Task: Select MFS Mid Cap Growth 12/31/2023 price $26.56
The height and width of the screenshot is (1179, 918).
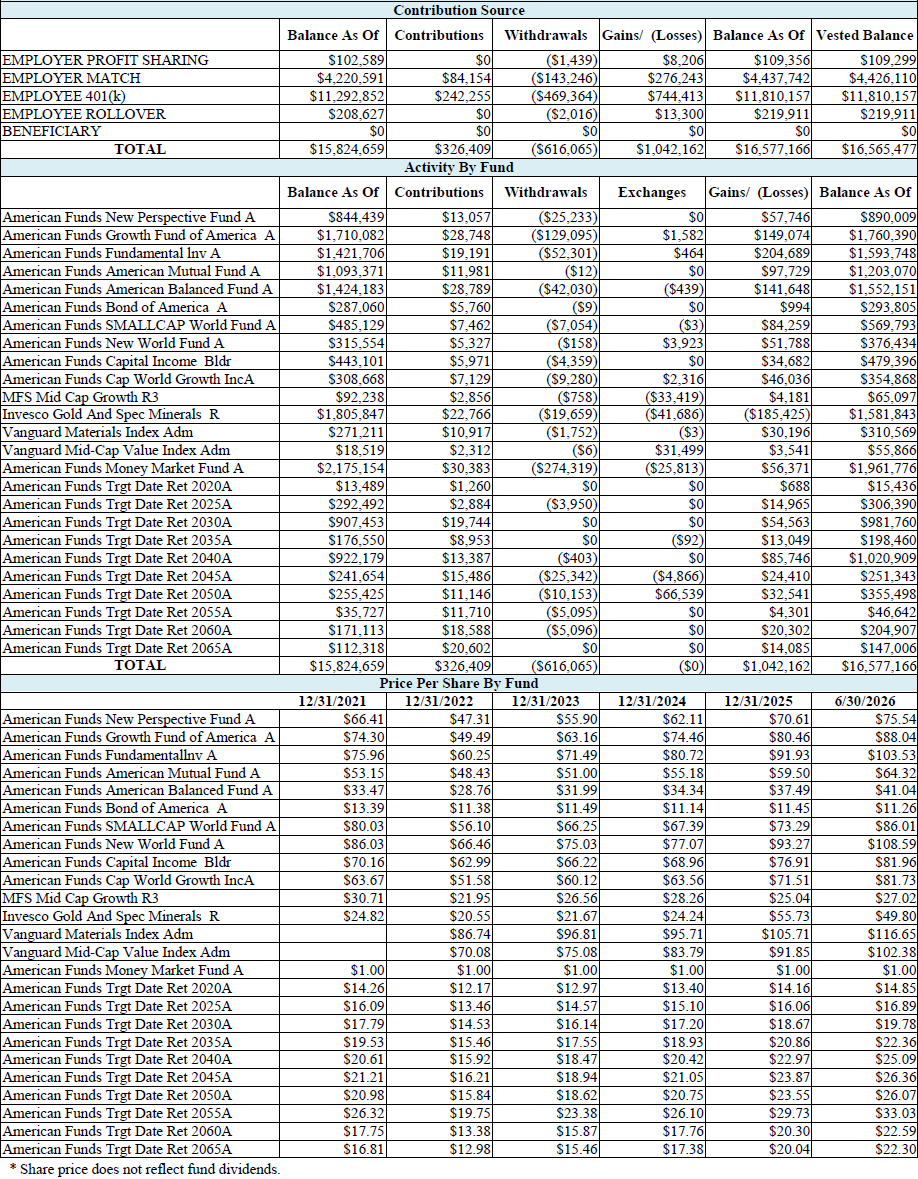Action: click(x=577, y=899)
